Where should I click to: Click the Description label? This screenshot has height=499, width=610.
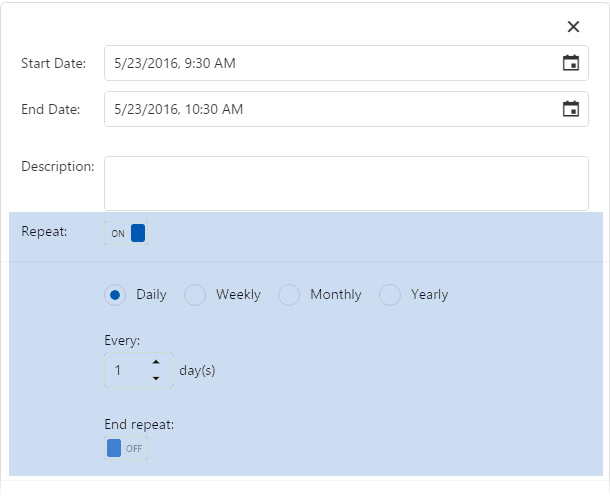pos(57,166)
